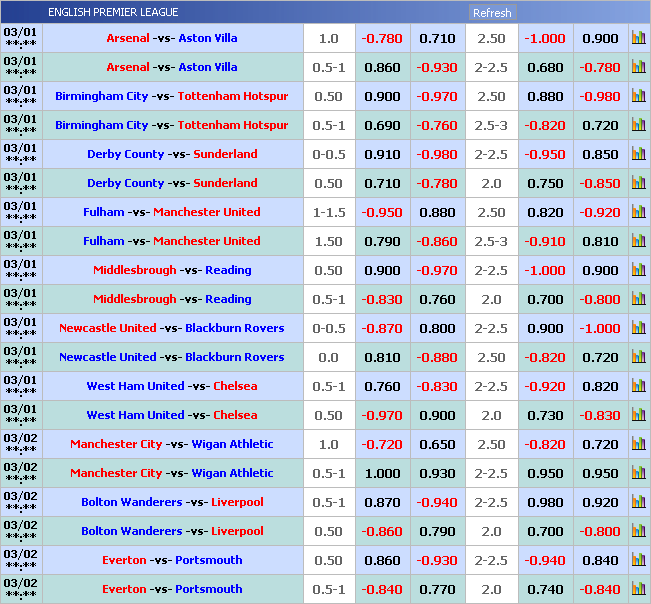The image size is (651, 604).
Task: Click the ENGLISH PREMIER LEAGUE header title
Action: 113,12
